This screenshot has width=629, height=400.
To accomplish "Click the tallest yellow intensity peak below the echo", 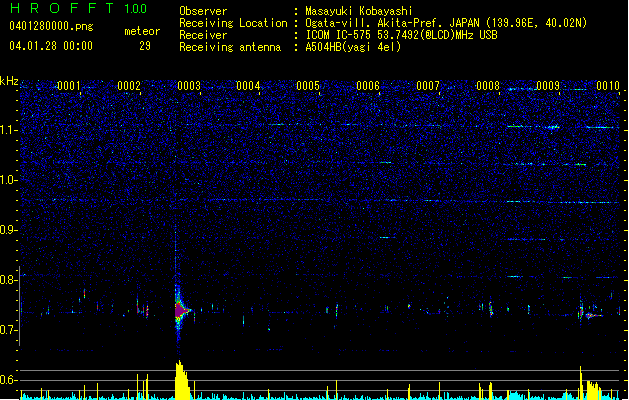I will click(x=181, y=380).
